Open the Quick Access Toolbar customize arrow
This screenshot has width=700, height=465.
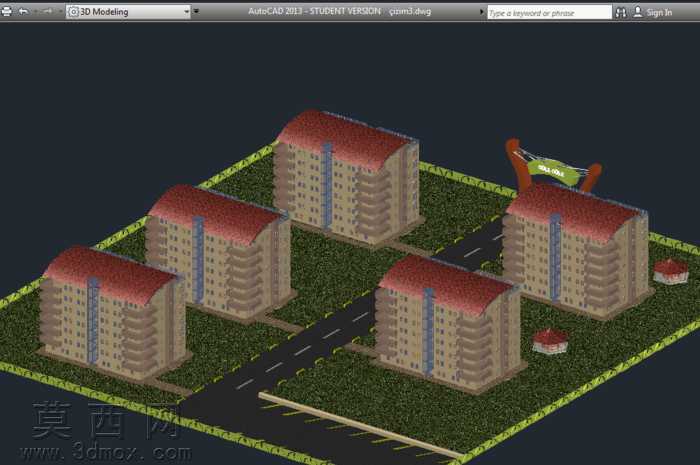tap(196, 12)
